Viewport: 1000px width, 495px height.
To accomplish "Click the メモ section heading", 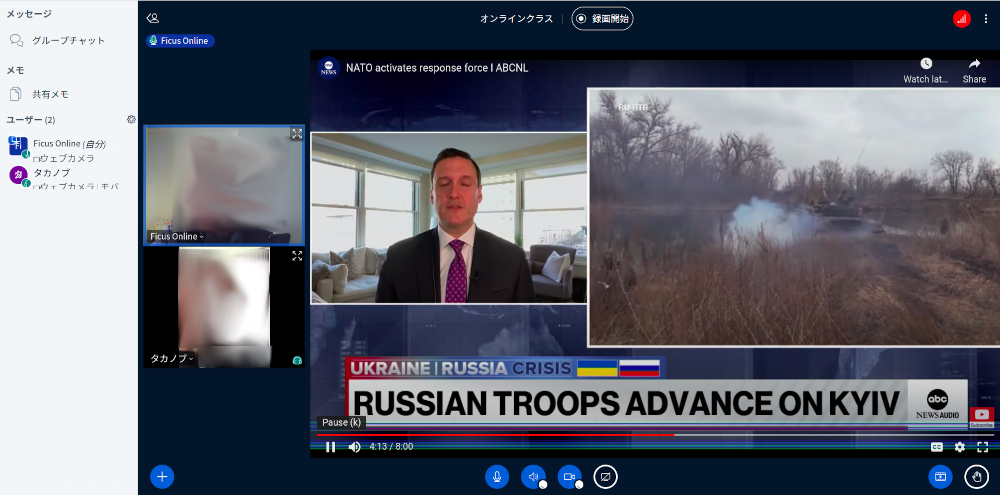I will point(15,70).
